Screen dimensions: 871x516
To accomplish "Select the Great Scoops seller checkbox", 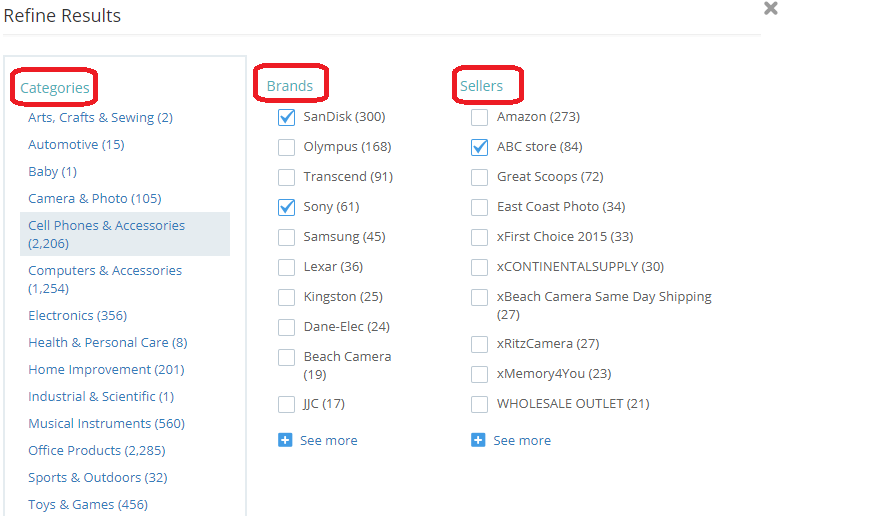I will [x=479, y=177].
